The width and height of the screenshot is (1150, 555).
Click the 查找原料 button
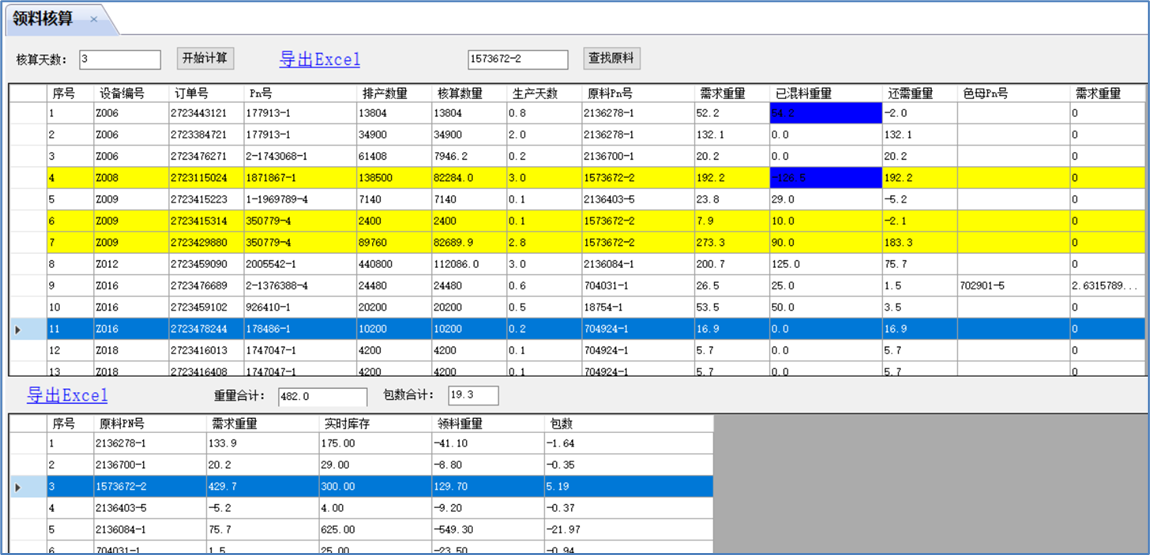611,59
